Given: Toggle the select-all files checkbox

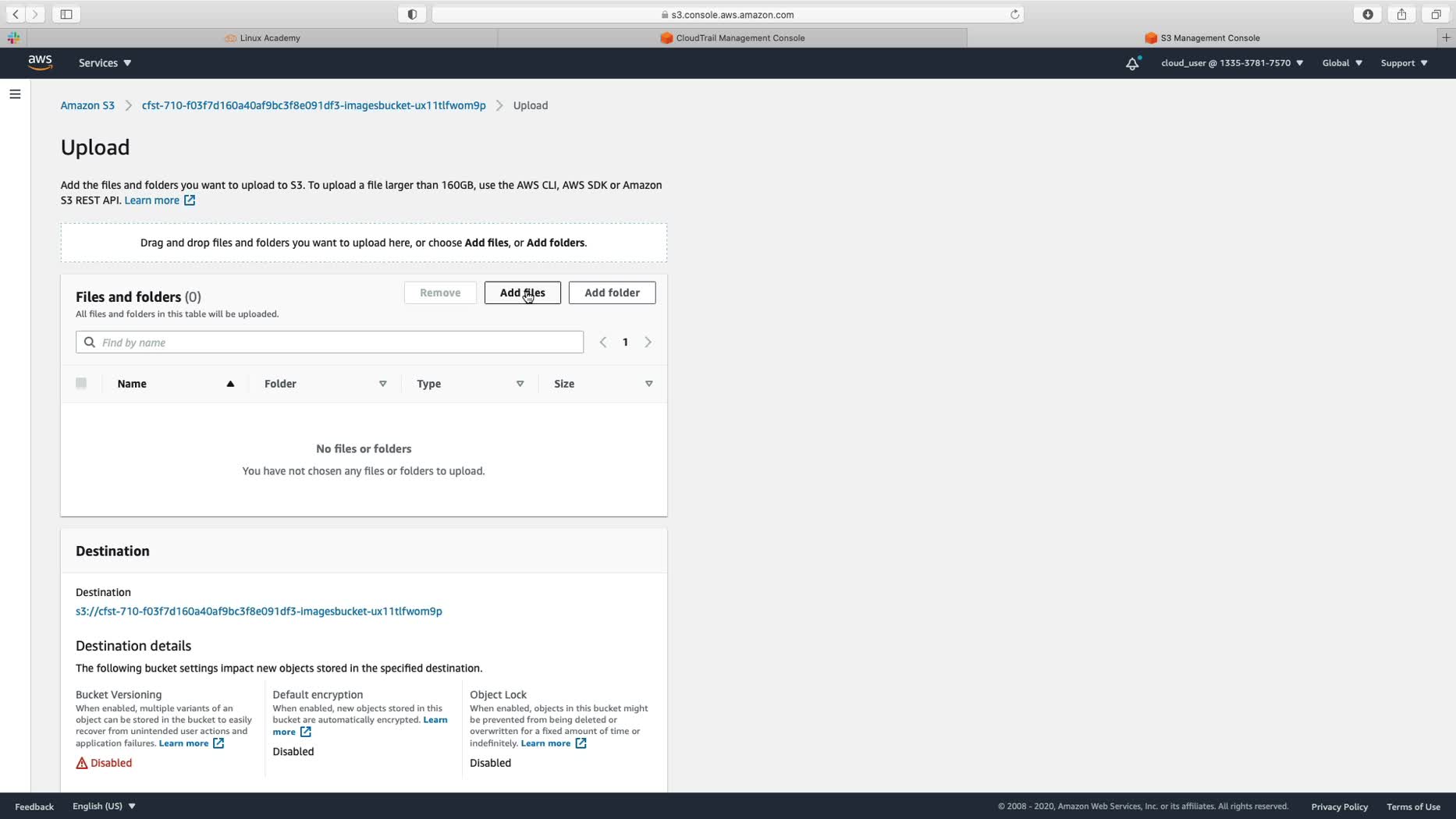Looking at the screenshot, I should point(81,383).
